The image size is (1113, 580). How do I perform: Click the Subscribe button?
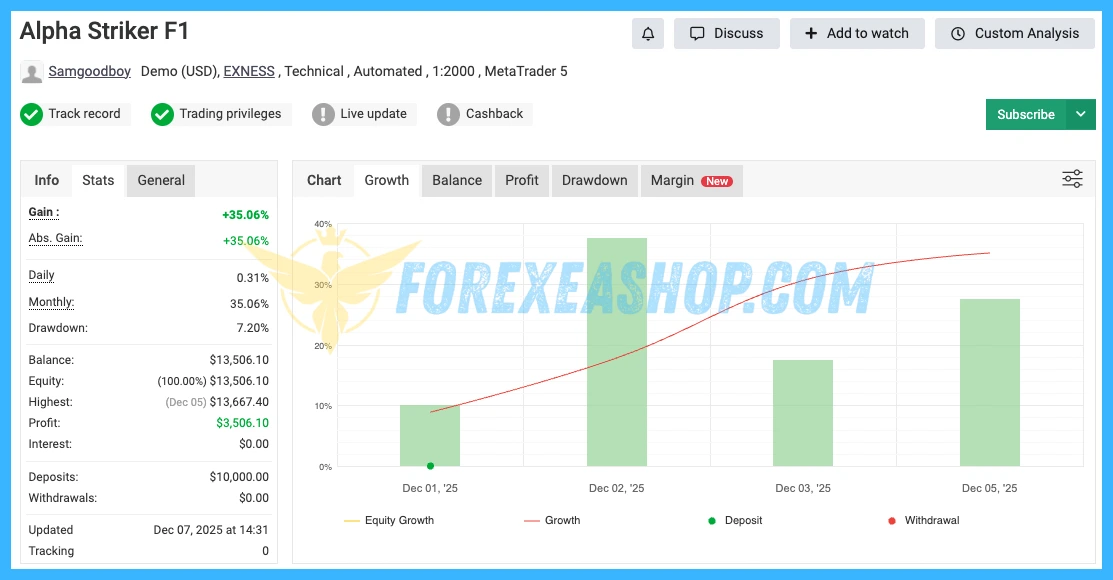1025,115
